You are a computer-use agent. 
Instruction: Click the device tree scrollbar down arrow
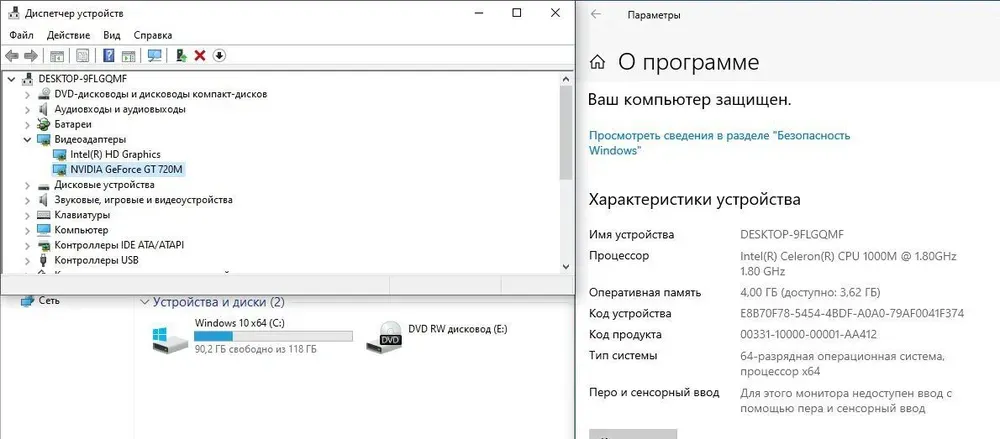click(566, 264)
